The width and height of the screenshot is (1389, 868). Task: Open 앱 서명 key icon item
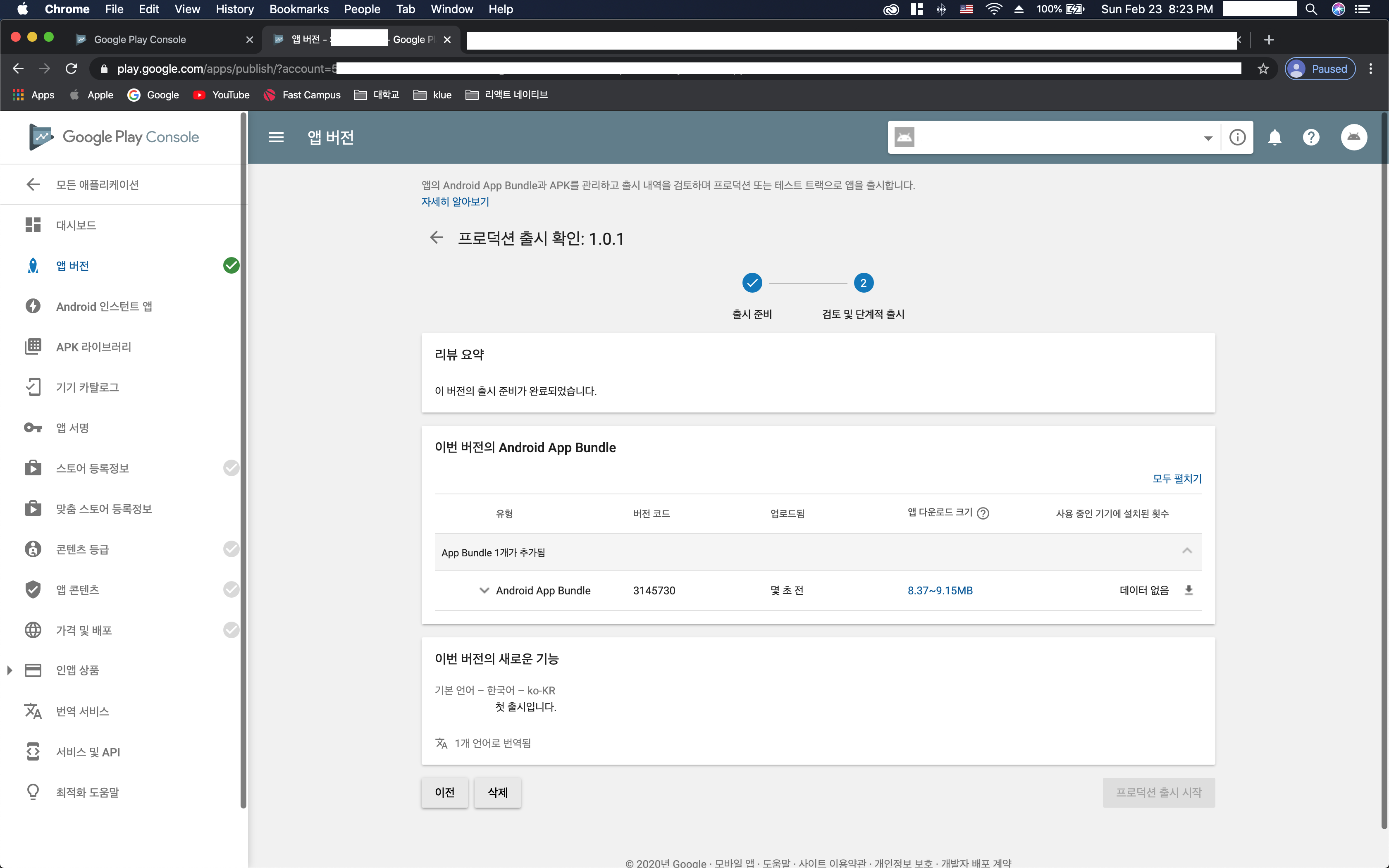[x=33, y=428]
